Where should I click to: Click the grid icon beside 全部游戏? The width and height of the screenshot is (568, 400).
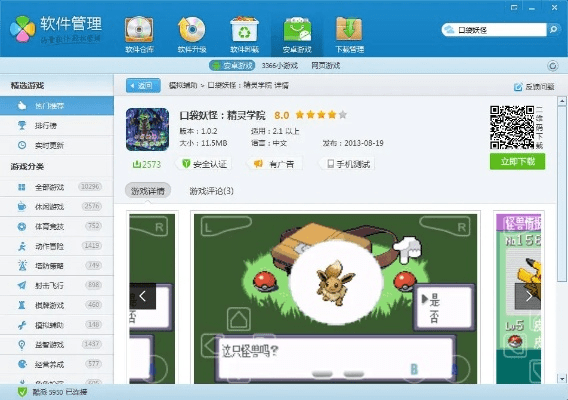click(x=22, y=187)
